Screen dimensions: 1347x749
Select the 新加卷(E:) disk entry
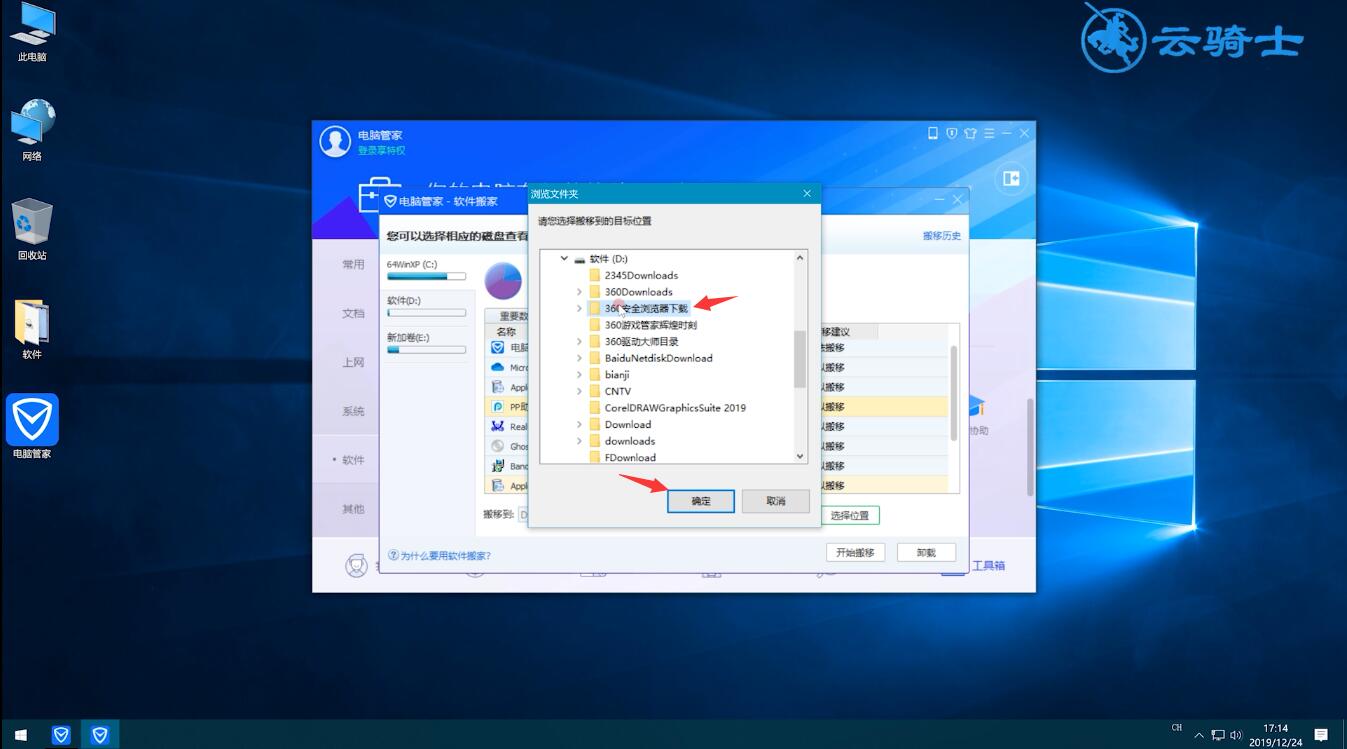(427, 343)
